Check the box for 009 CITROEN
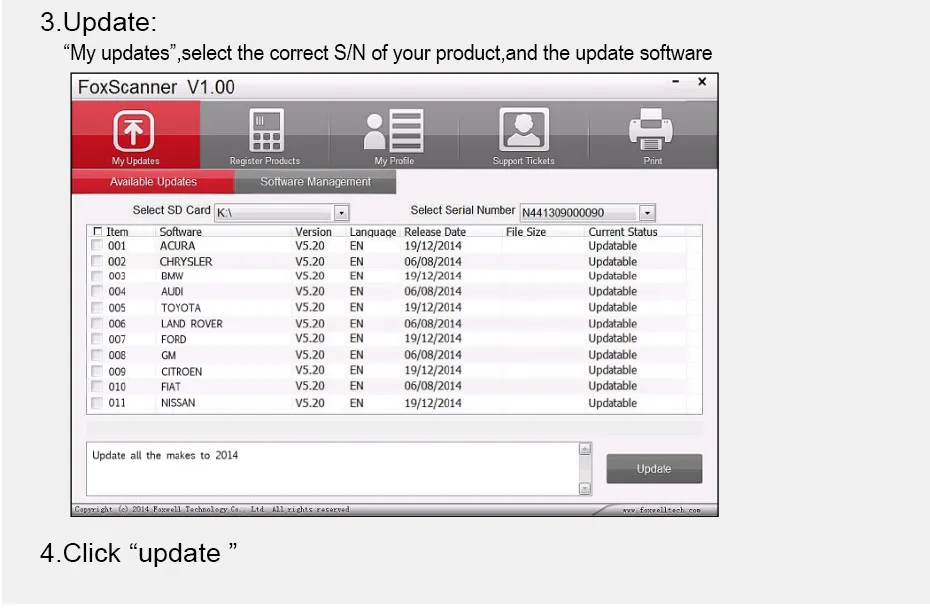930x612 pixels. pos(96,371)
